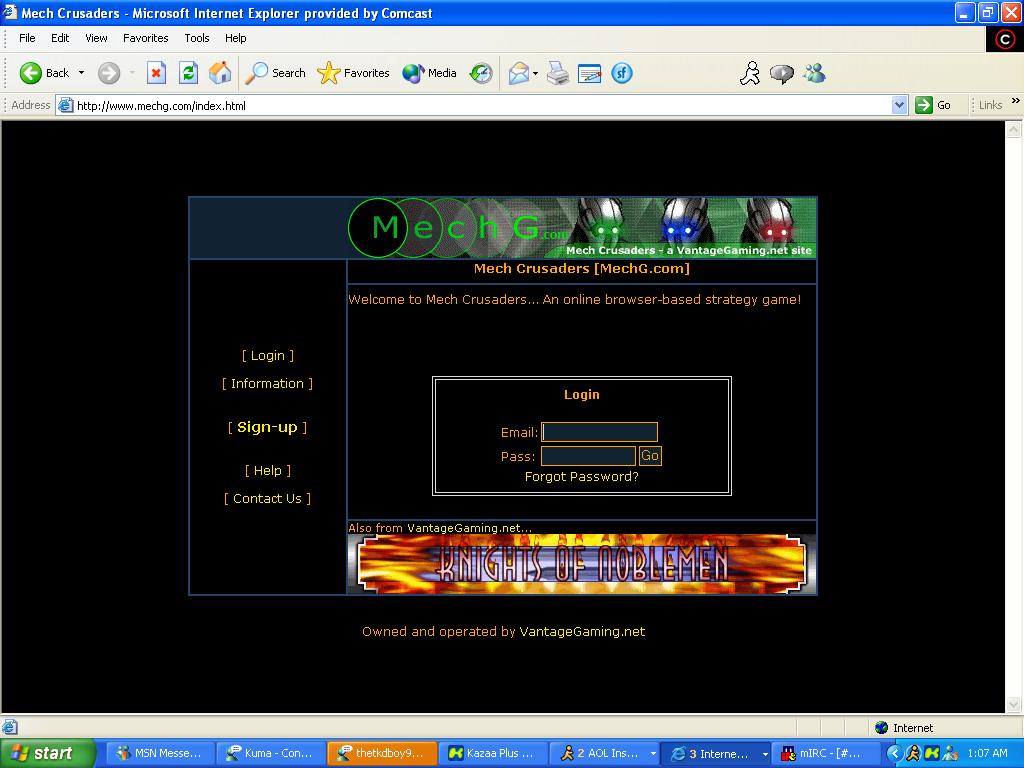This screenshot has height=768, width=1024.
Task: Print the page with the printer icon
Action: (558, 73)
